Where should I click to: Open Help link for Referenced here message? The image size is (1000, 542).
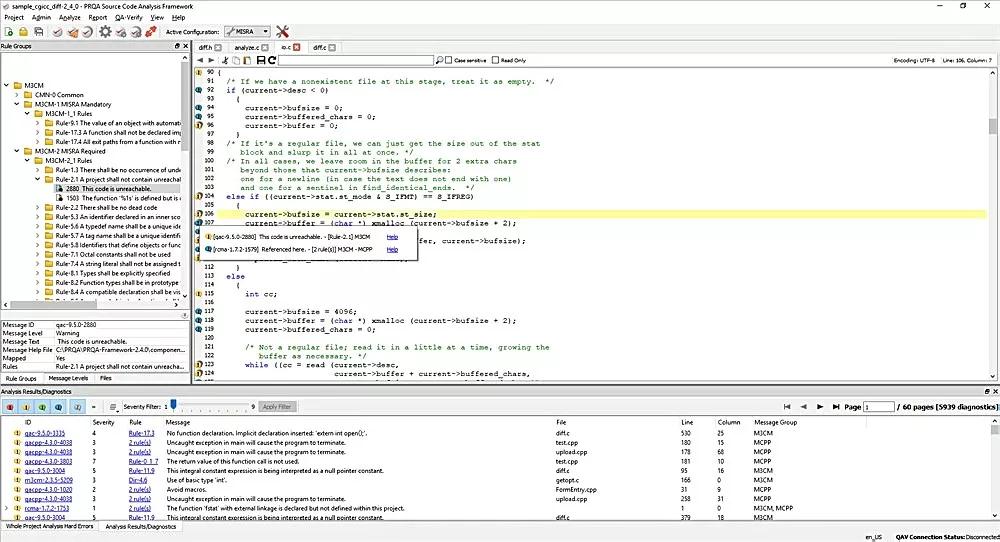392,249
